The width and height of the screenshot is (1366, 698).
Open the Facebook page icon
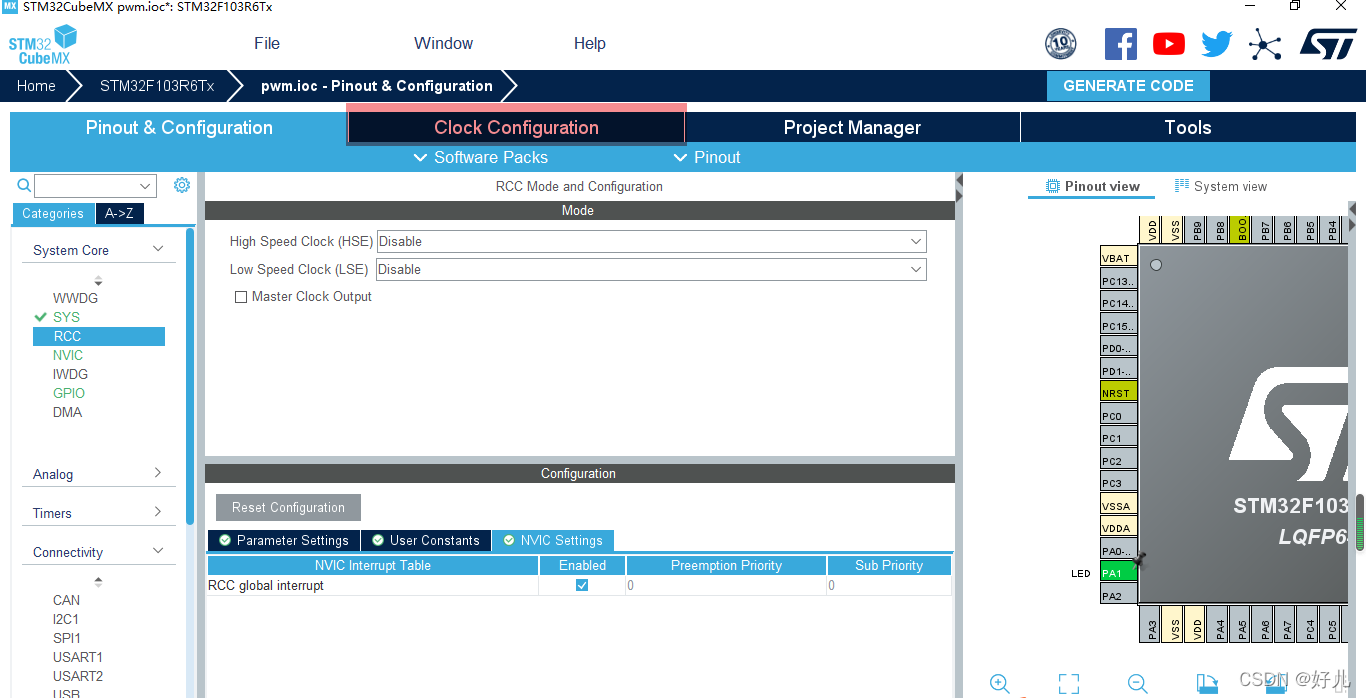[x=1120, y=44]
